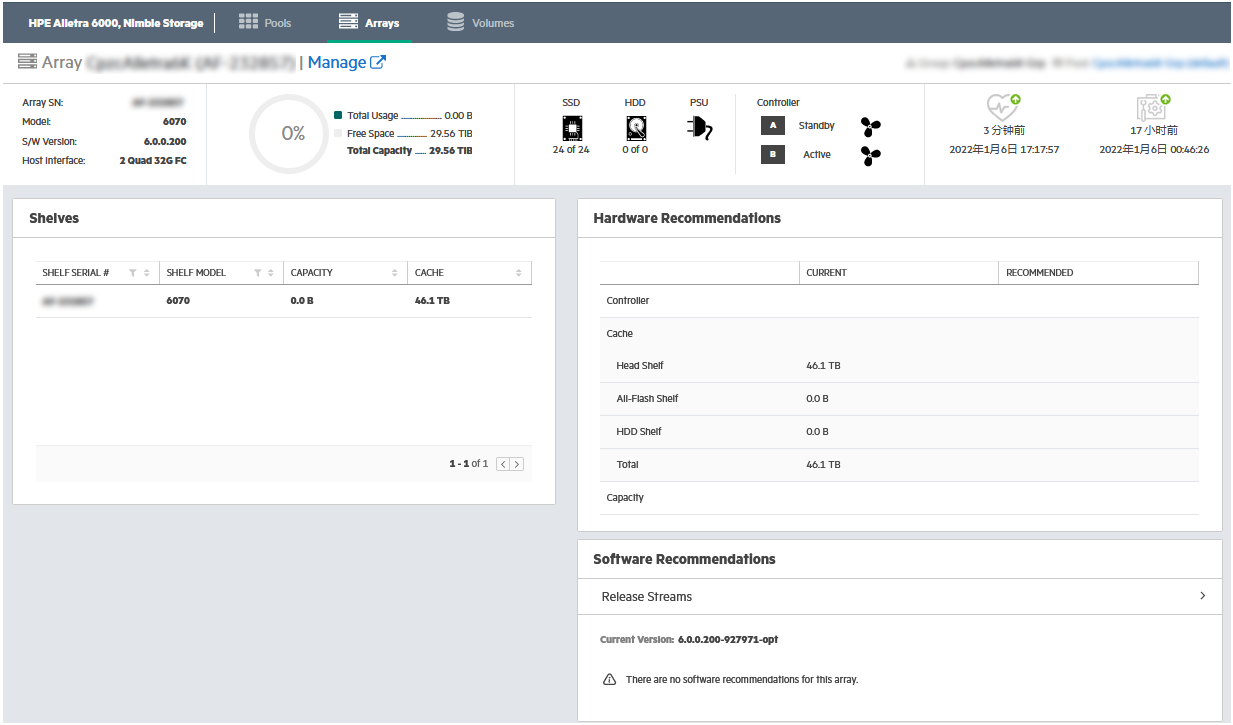
Task: Click the Total Capacity 29.56 TiB line
Action: click(409, 151)
